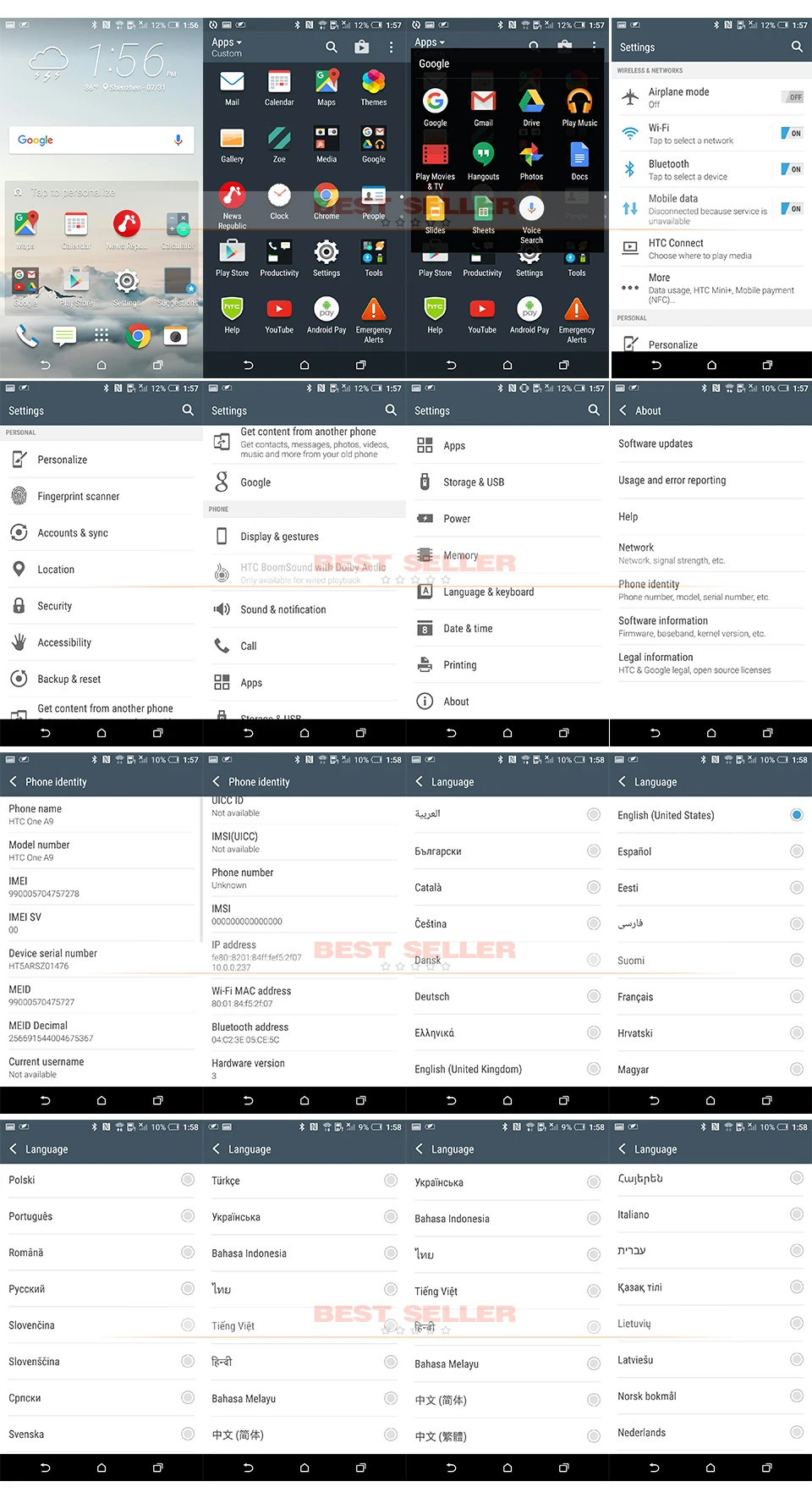The width and height of the screenshot is (812, 1498).
Task: Open HTC Connect setting
Action: tap(710, 249)
